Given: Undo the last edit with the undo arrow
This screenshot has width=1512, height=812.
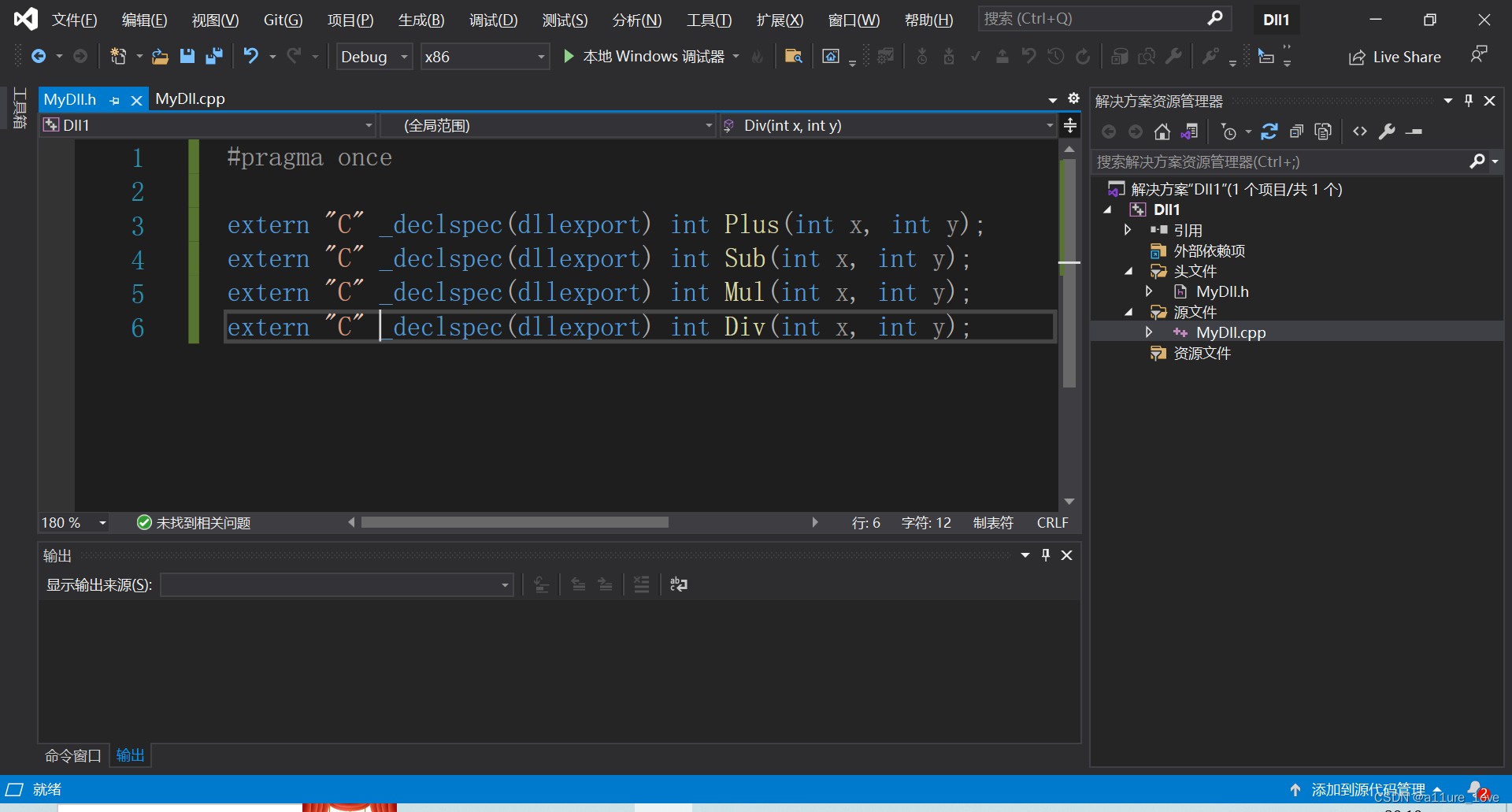Looking at the screenshot, I should point(250,56).
